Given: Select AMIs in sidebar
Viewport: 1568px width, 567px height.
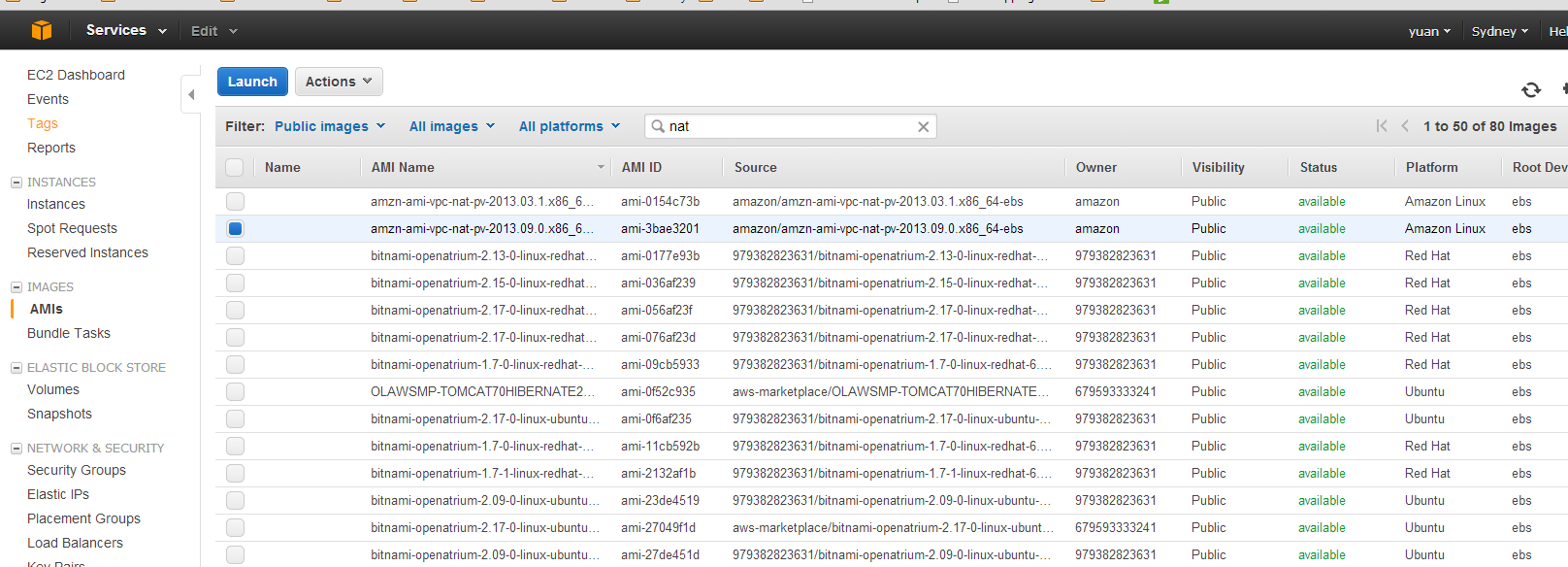Looking at the screenshot, I should click(x=46, y=309).
